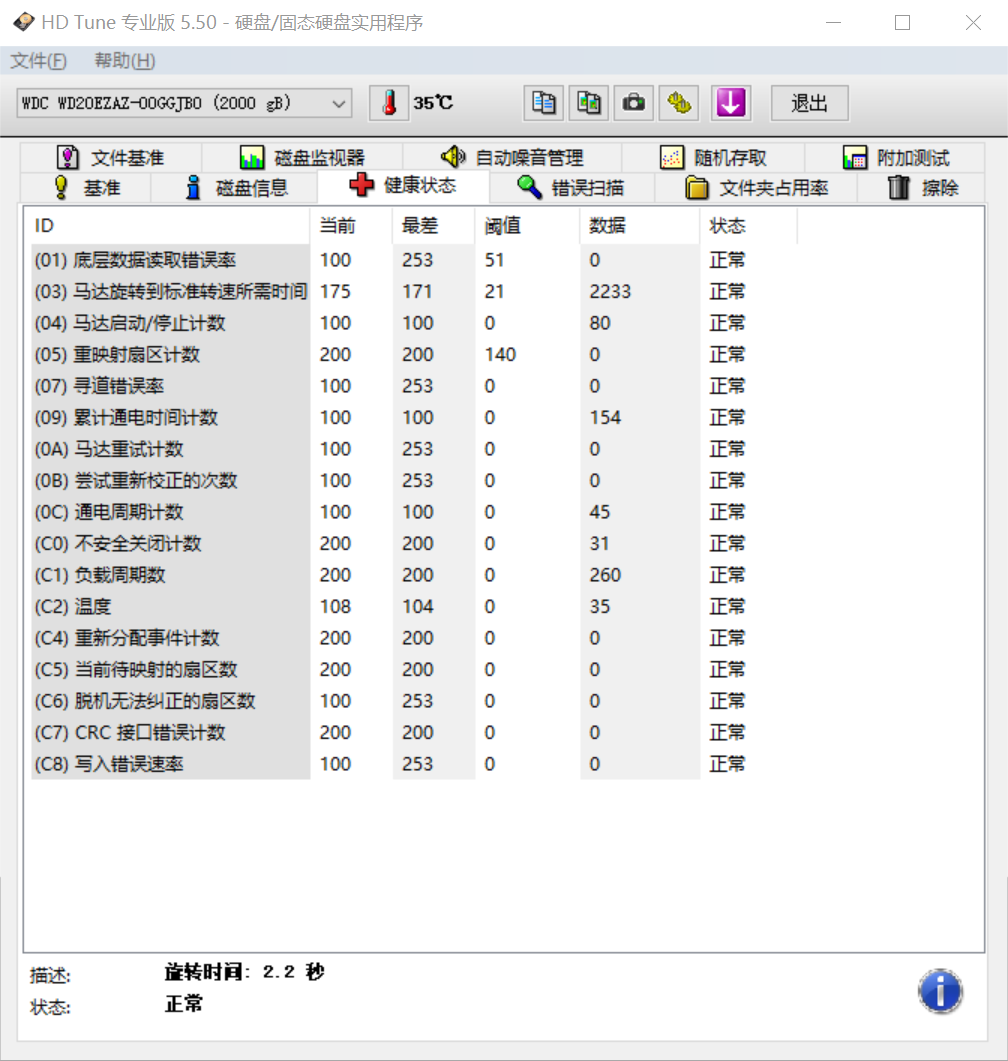This screenshot has height=1061, width=1008.
Task: Click the 35℃ temperature reading
Action: (x=433, y=103)
